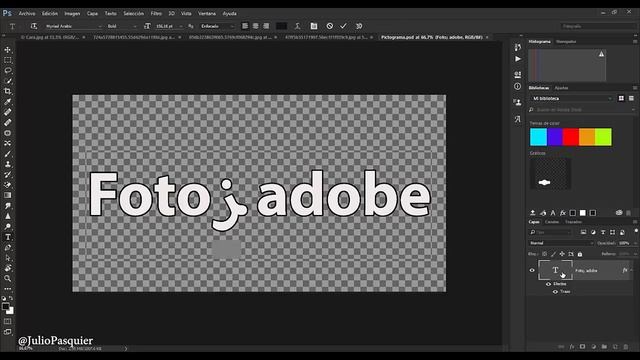Toggle lock all padlock

click(580, 254)
